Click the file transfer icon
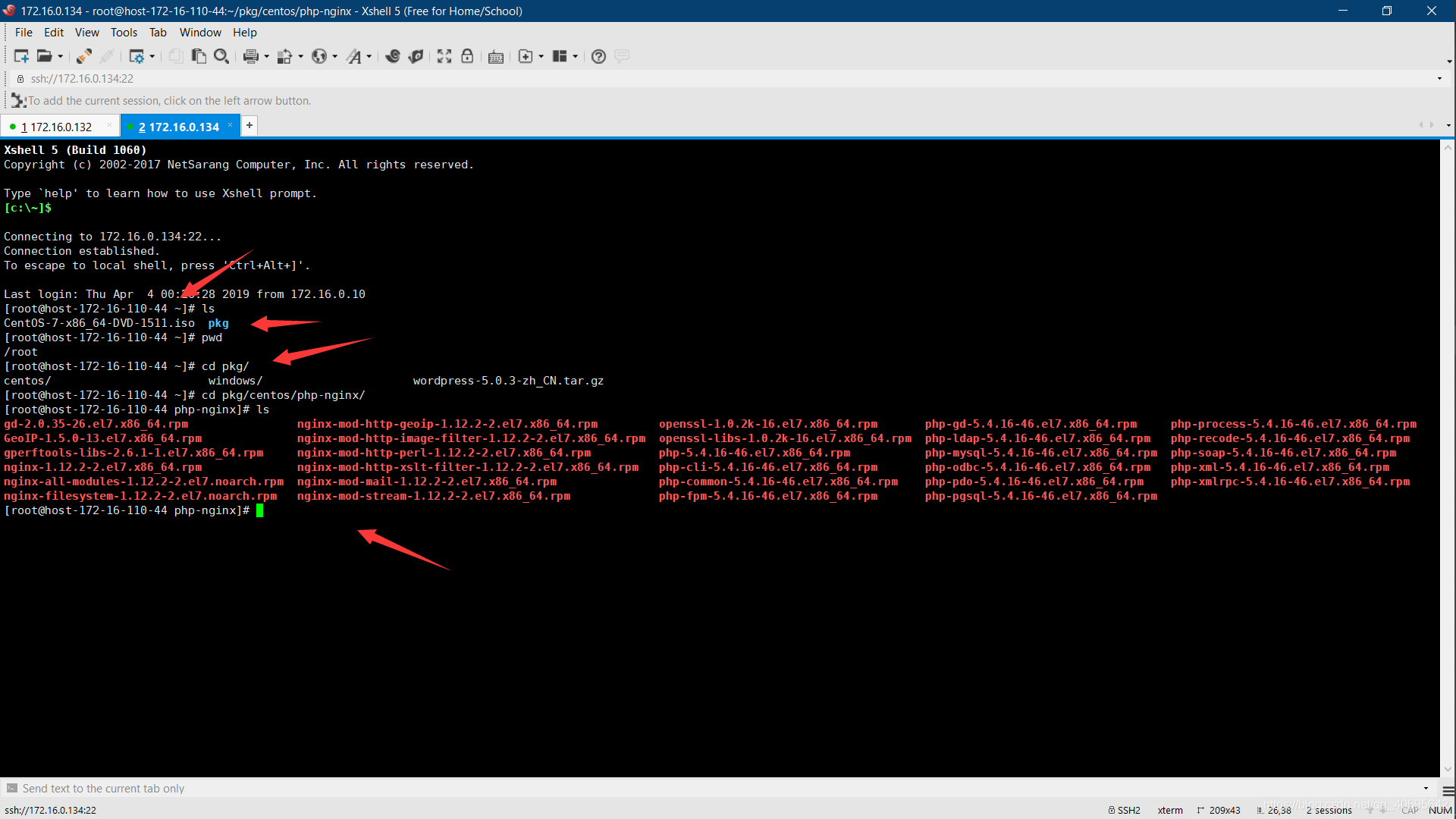Screen dimensions: 1456x819 [285, 56]
